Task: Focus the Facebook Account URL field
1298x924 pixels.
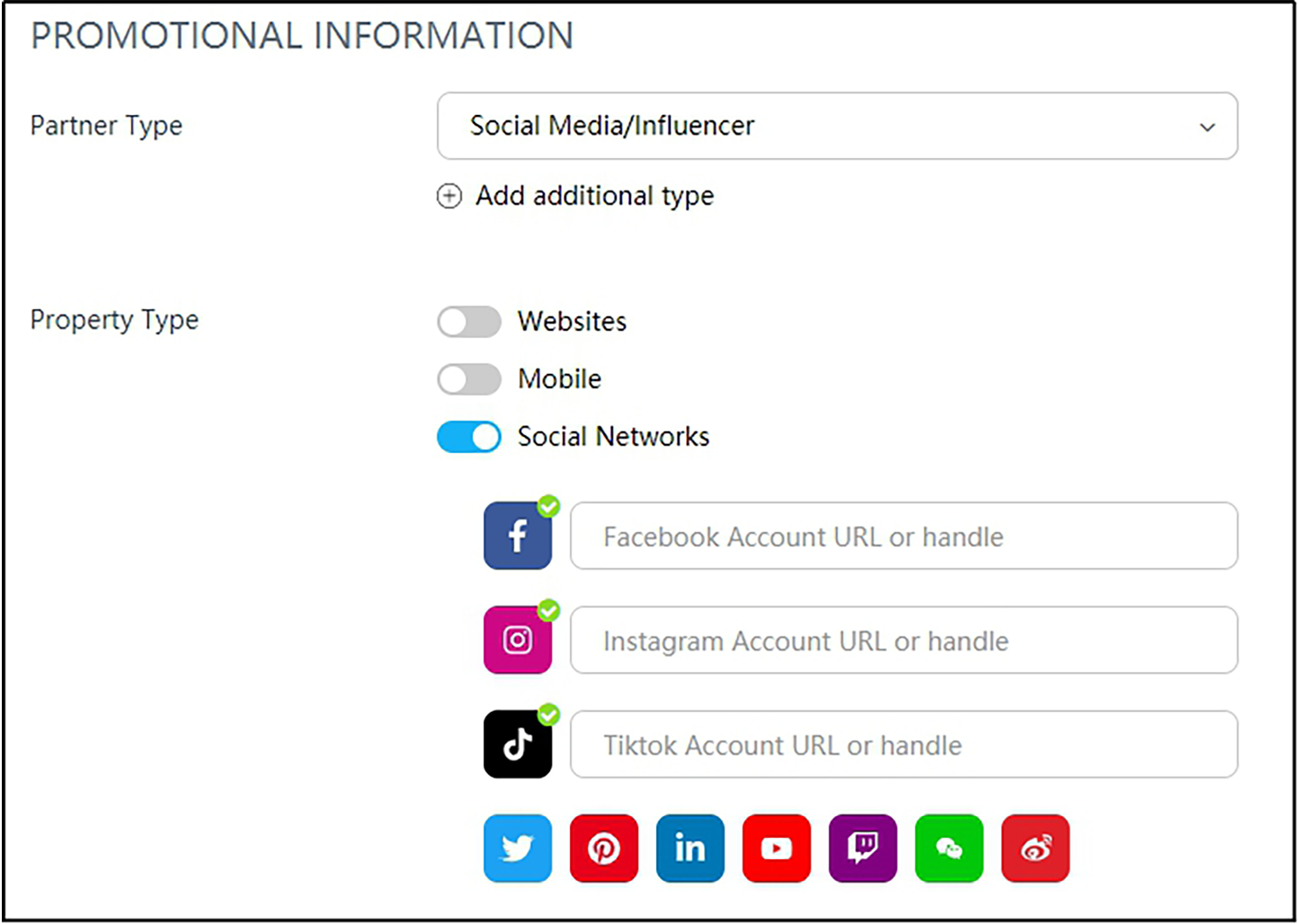Action: pos(903,537)
